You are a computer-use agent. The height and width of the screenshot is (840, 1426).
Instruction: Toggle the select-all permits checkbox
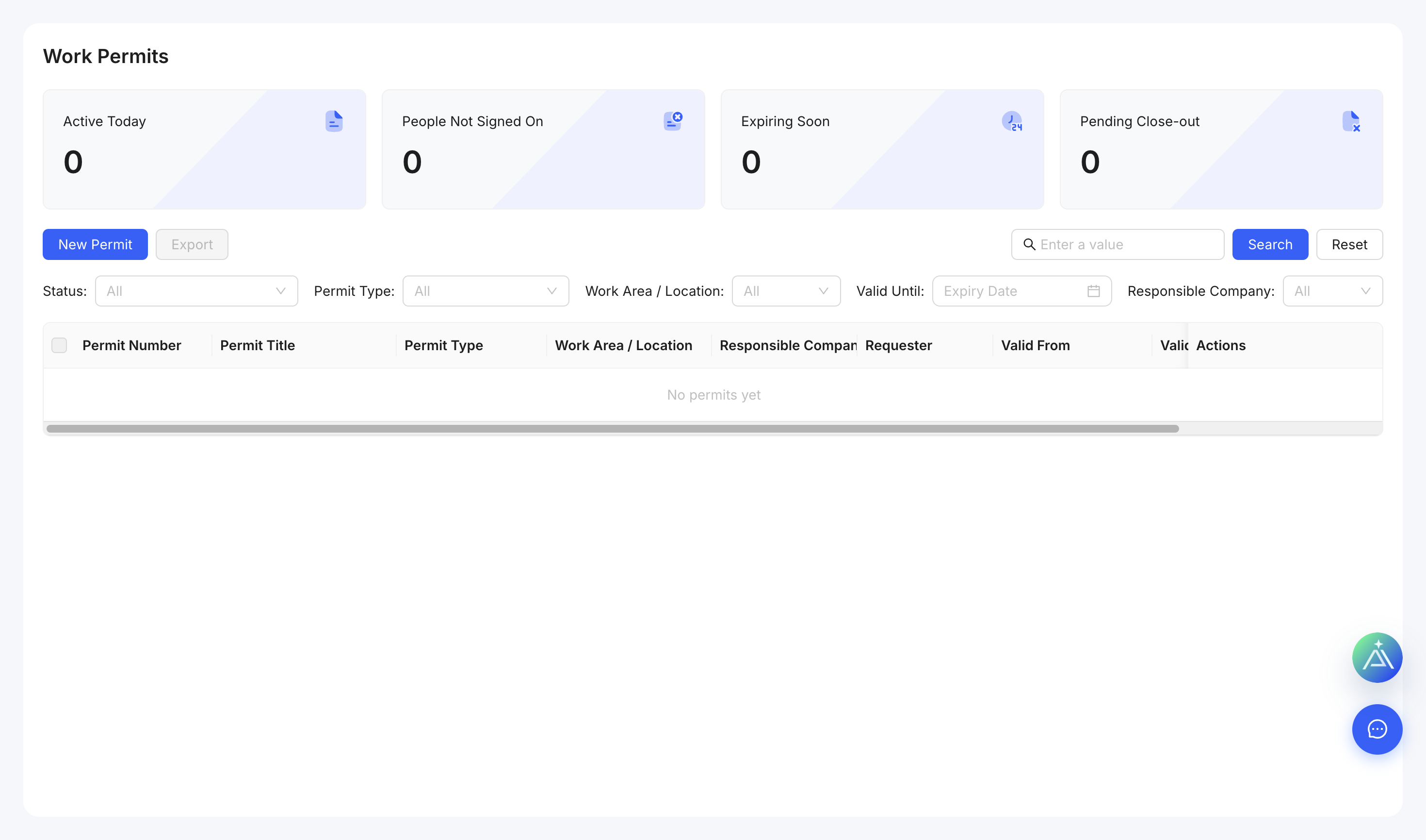(x=60, y=345)
